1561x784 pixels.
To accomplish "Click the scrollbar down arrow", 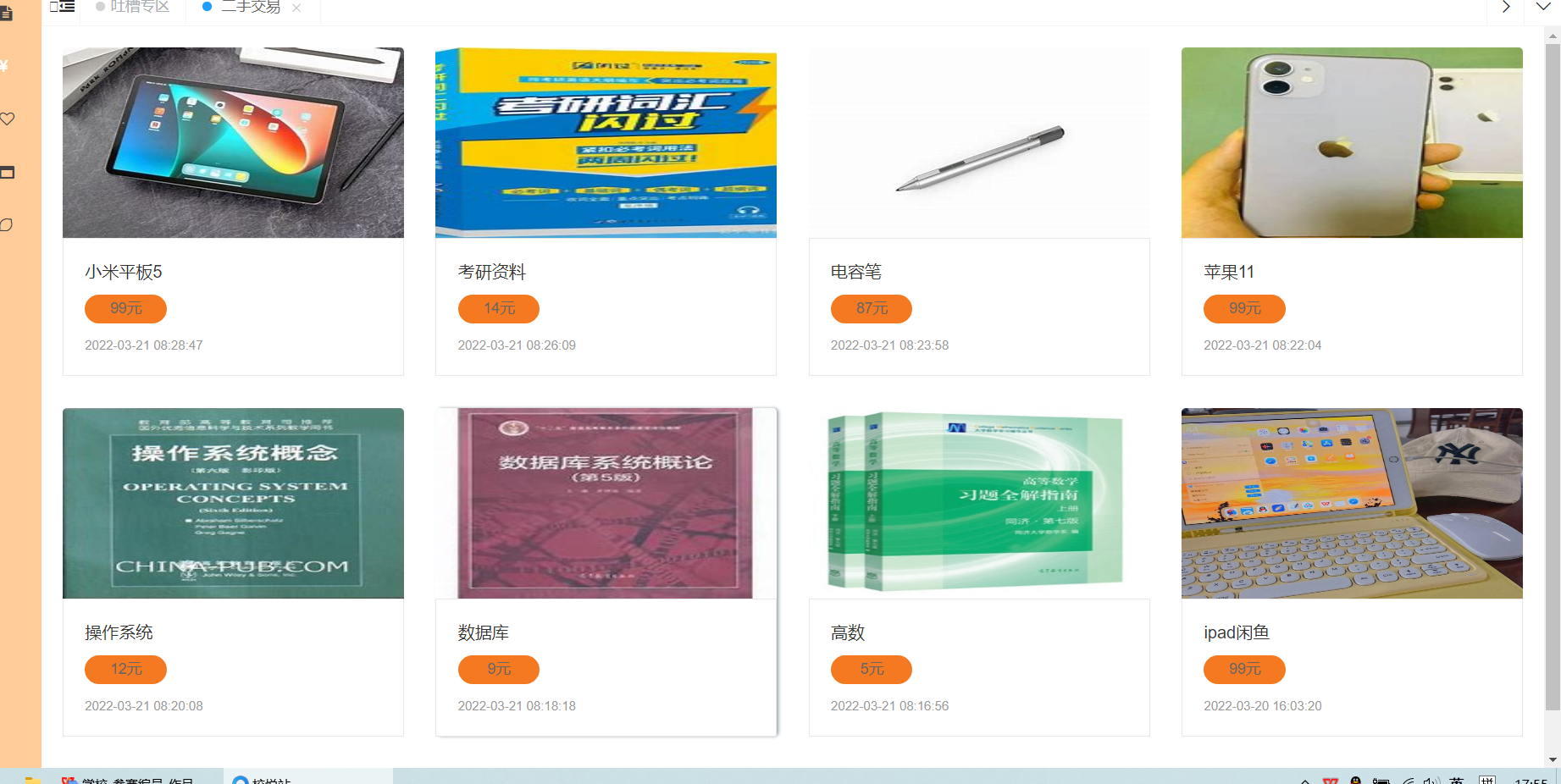I will point(1553,759).
